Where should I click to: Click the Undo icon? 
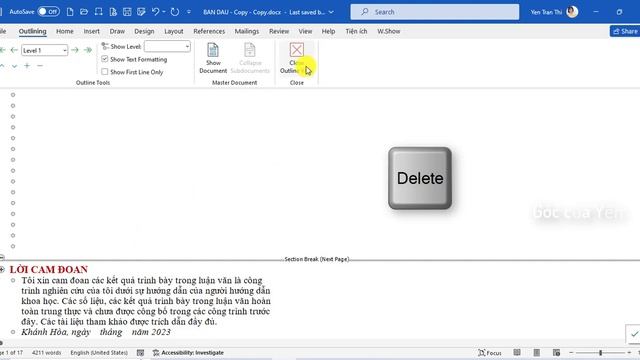[x=155, y=12]
